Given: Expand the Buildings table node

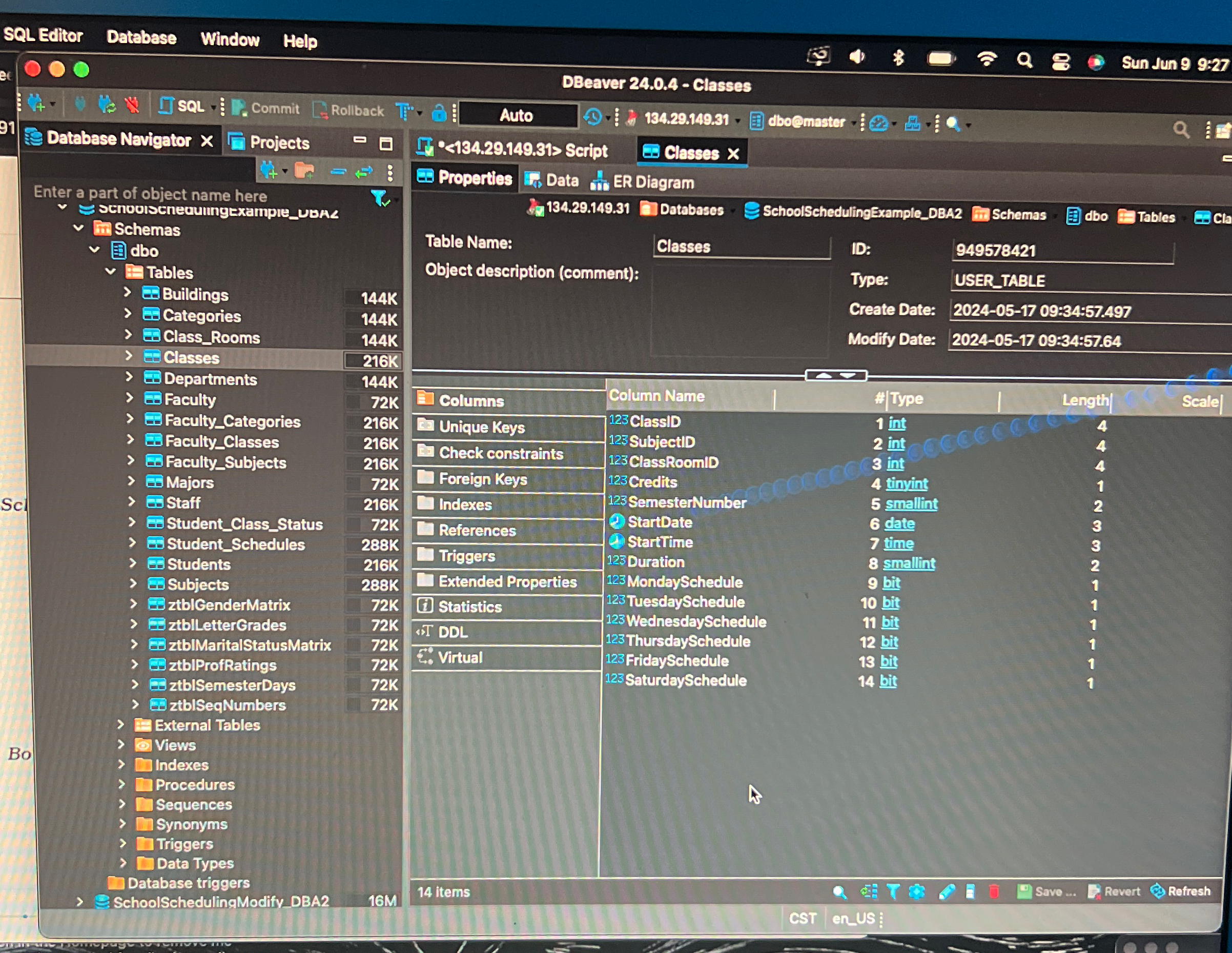Looking at the screenshot, I should point(128,293).
